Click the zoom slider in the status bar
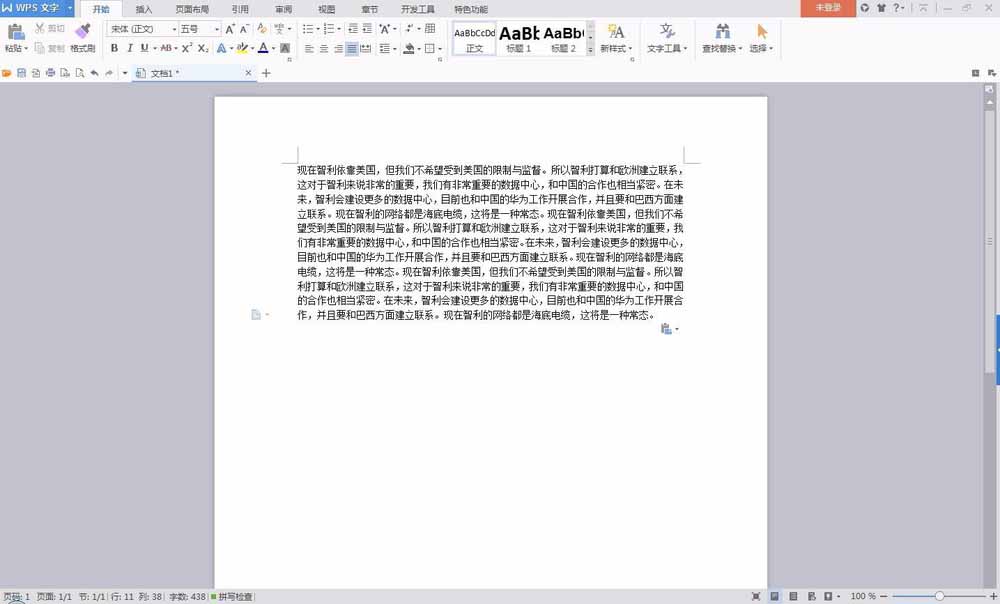 click(x=939, y=596)
